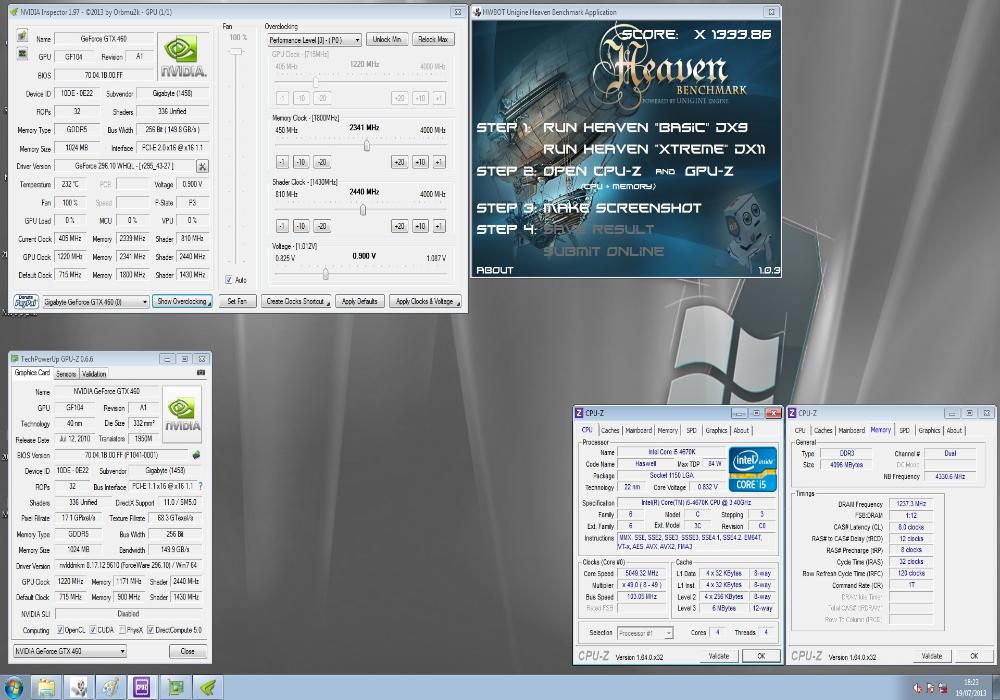This screenshot has width=1000, height=700.
Task: Open the Performance Level [3] - (P0) dropdown
Action: pos(314,40)
